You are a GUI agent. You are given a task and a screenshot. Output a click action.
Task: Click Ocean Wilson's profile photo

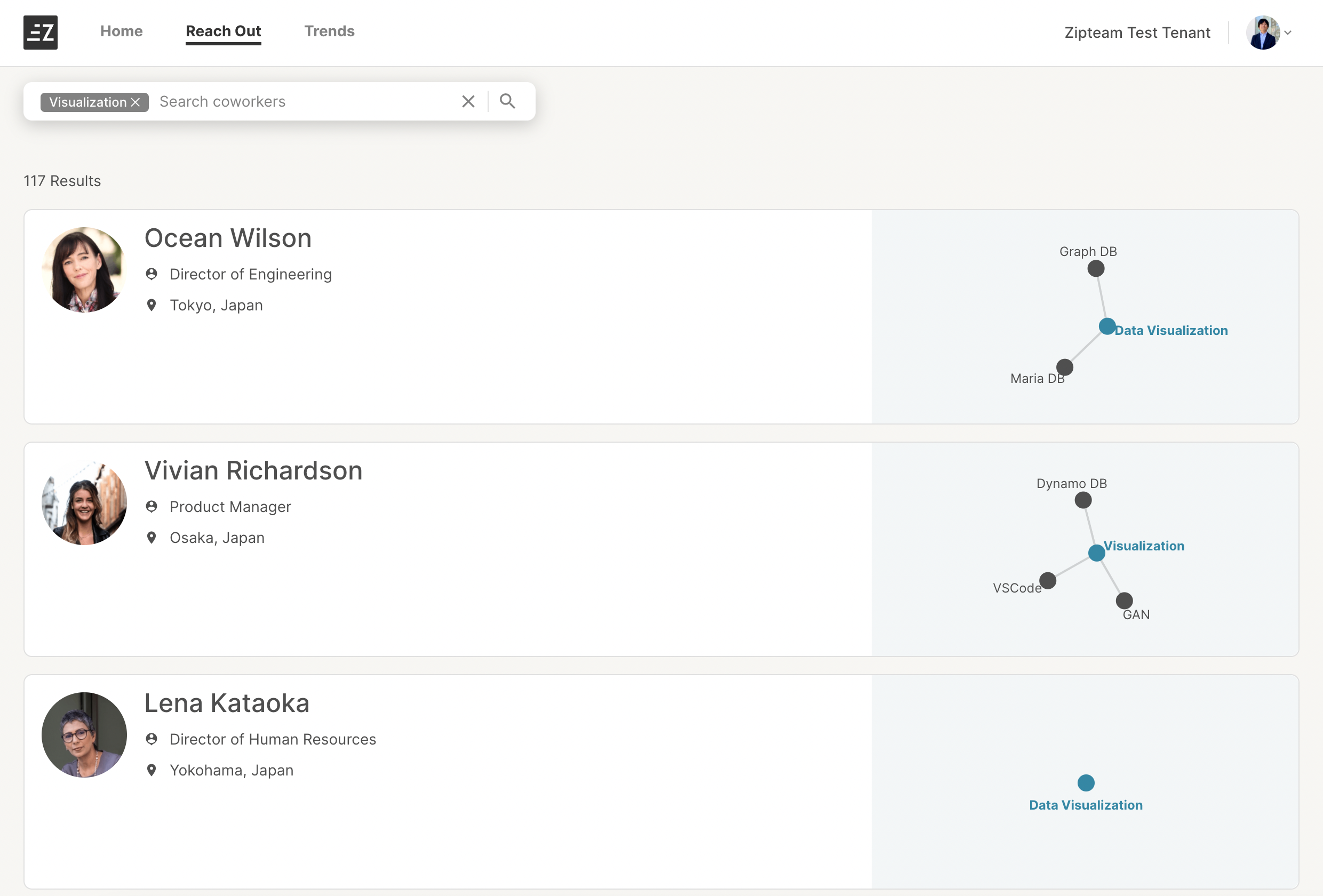click(84, 270)
